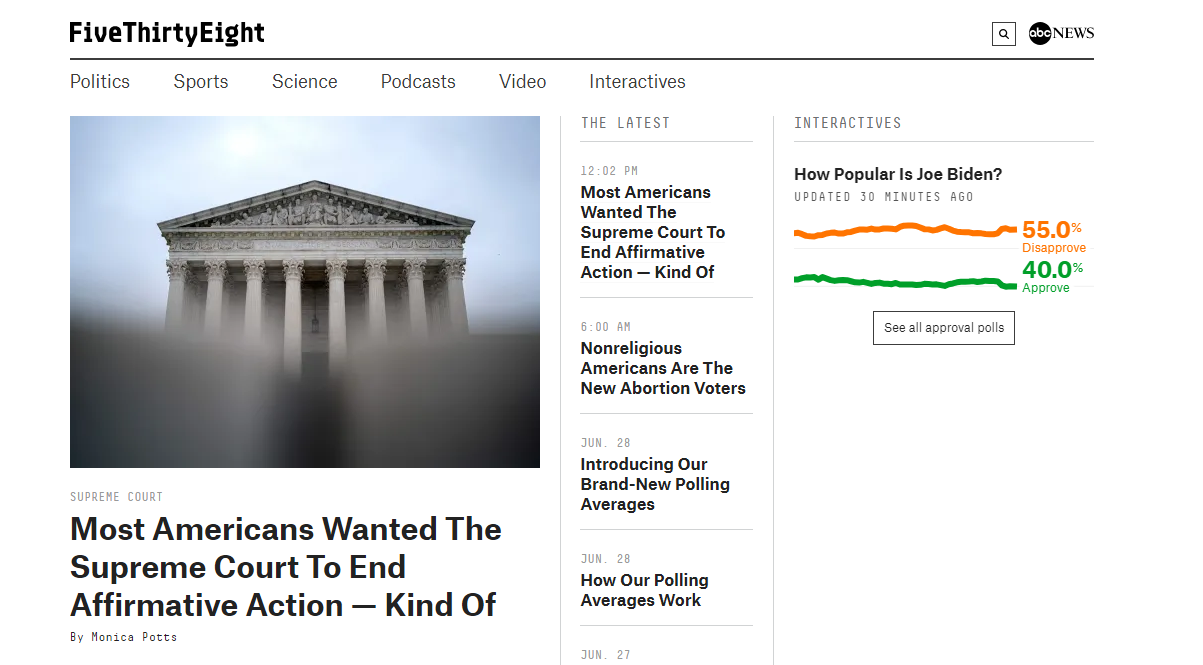The height and width of the screenshot is (665, 1203).
Task: Click the search magnifier icon
Action: tap(1003, 34)
